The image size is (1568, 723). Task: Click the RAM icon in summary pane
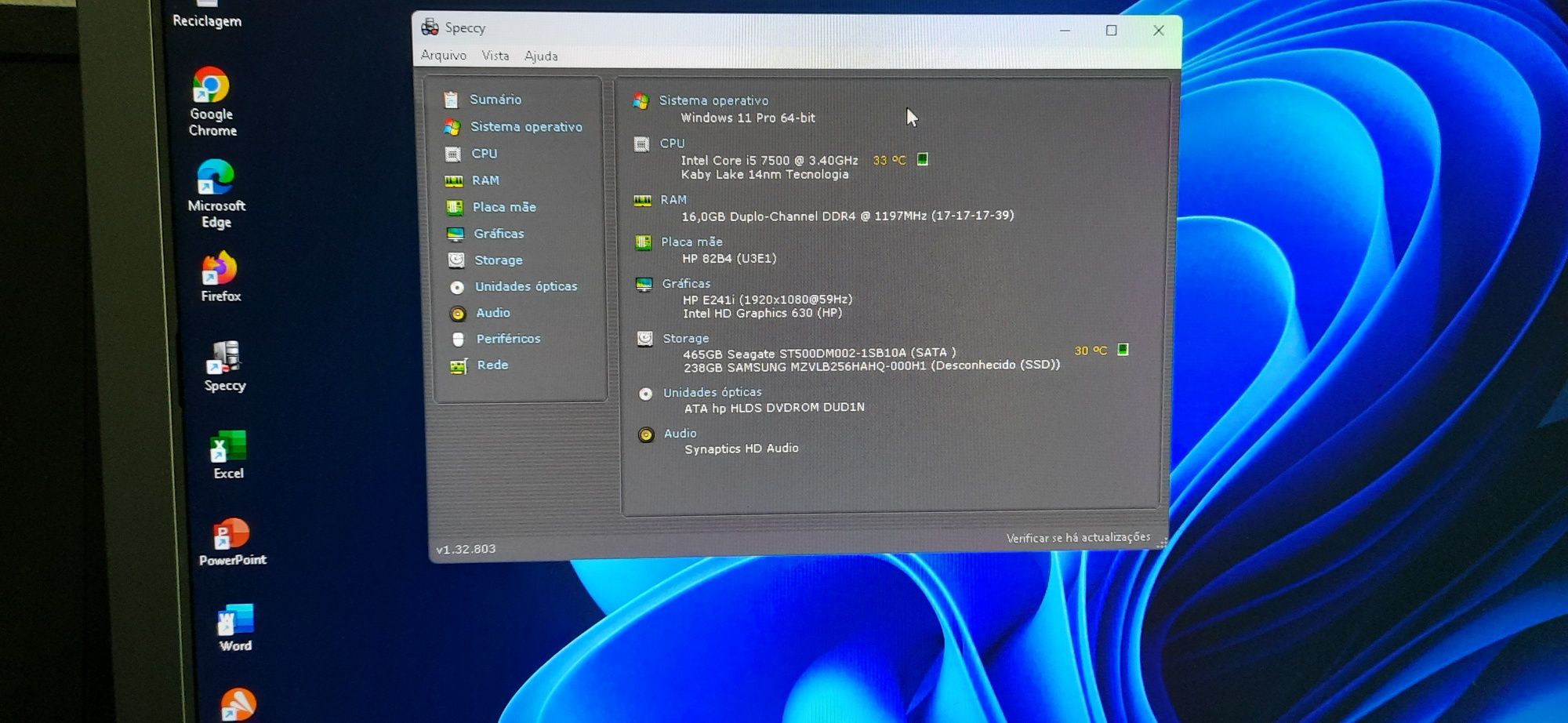click(x=643, y=201)
